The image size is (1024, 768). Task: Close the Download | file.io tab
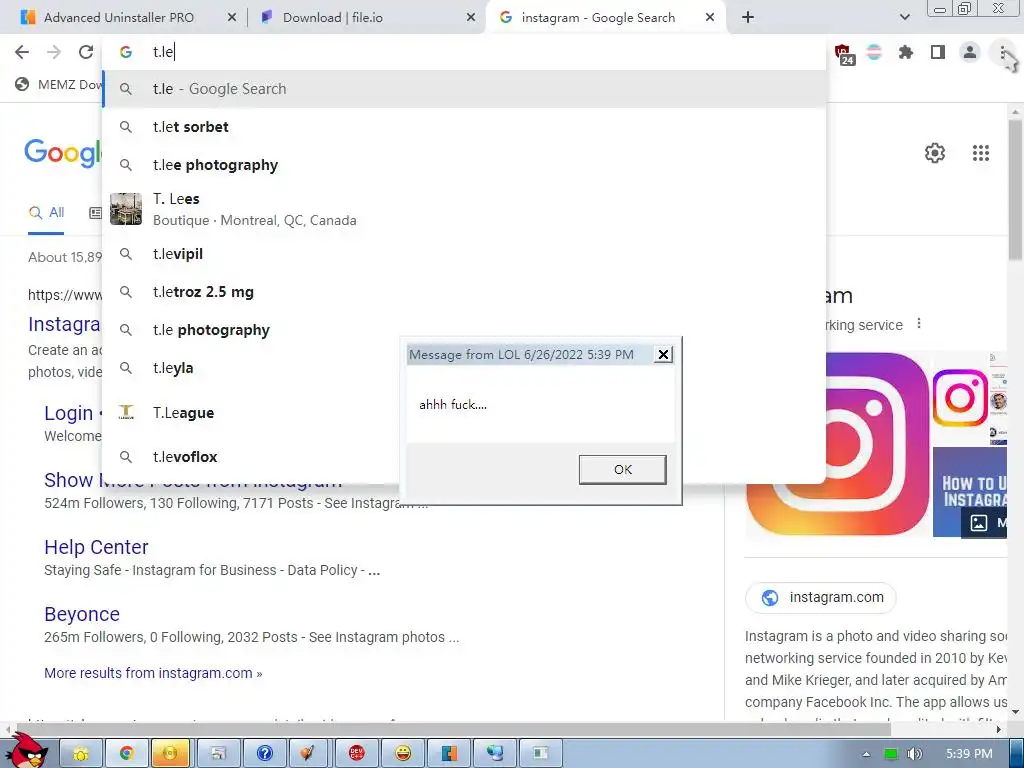[x=471, y=18]
